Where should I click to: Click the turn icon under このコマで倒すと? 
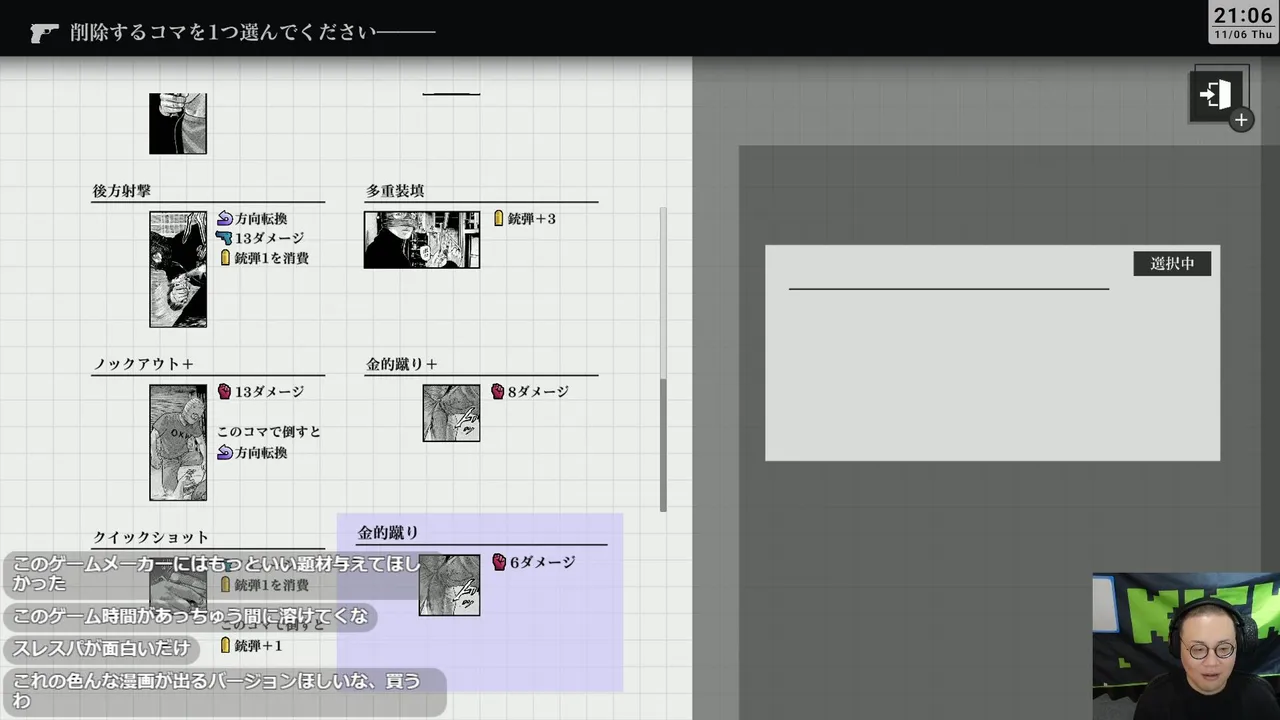coord(225,452)
